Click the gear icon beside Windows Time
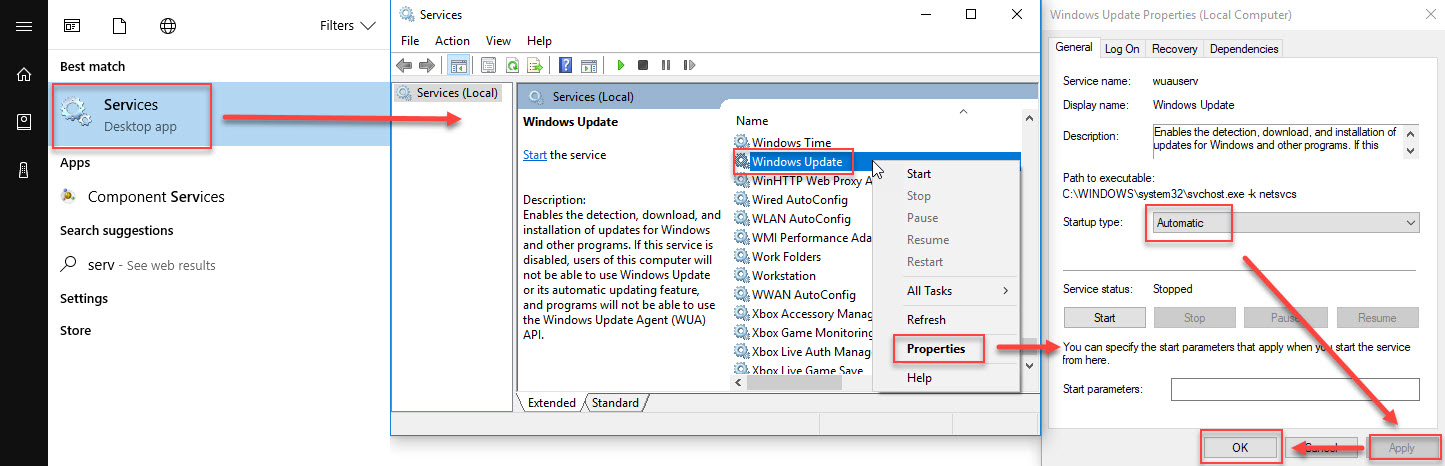The height and width of the screenshot is (466, 1445). pos(742,143)
